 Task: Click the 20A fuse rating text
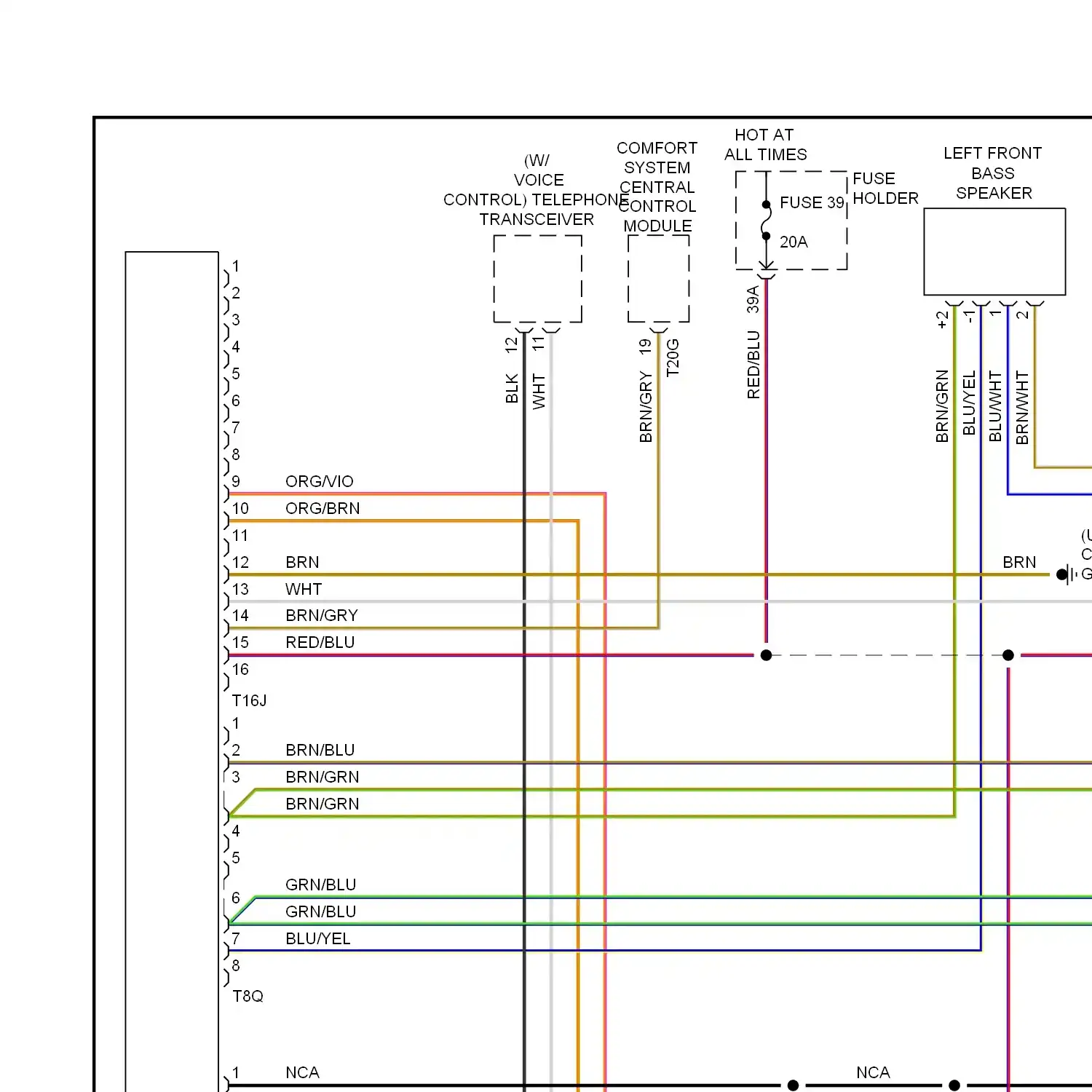[x=794, y=242]
